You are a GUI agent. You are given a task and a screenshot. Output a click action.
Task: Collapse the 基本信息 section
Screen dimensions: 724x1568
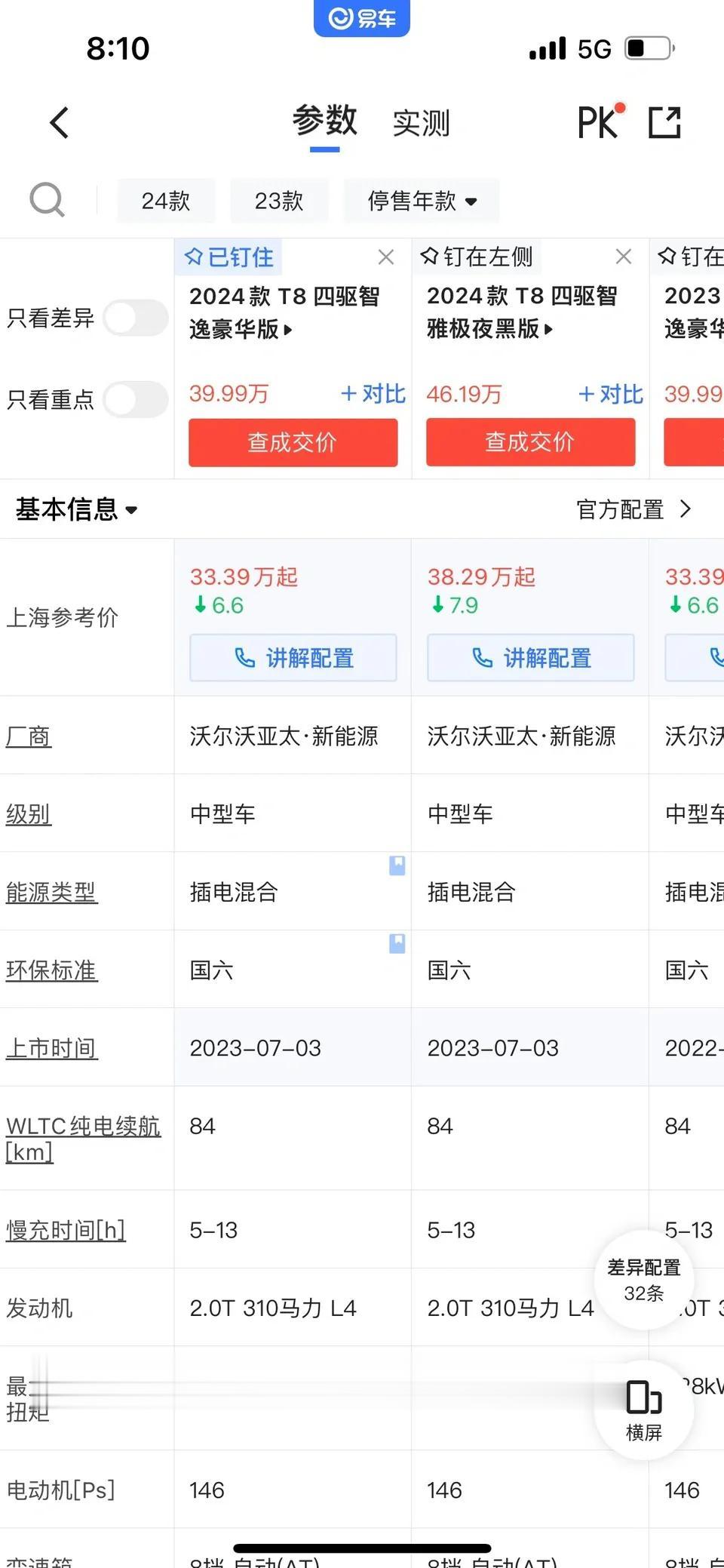[76, 509]
